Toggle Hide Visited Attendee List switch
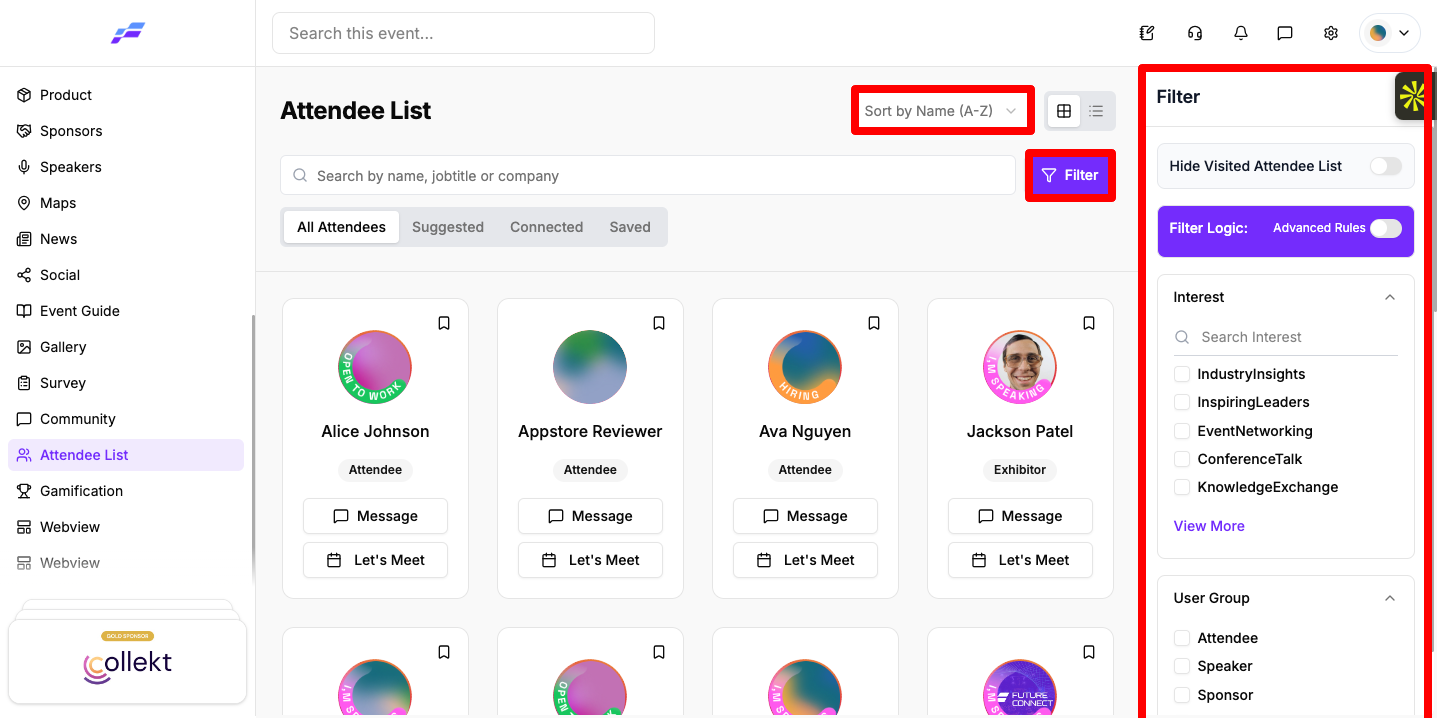 (x=1385, y=166)
